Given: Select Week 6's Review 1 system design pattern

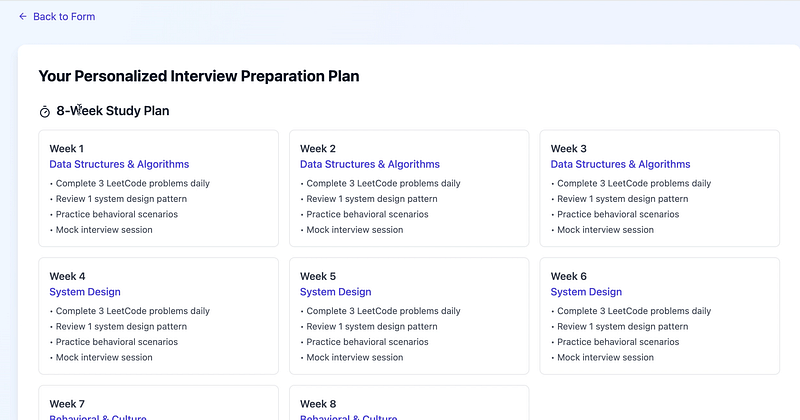Looking at the screenshot, I should pyautogui.click(x=622, y=326).
